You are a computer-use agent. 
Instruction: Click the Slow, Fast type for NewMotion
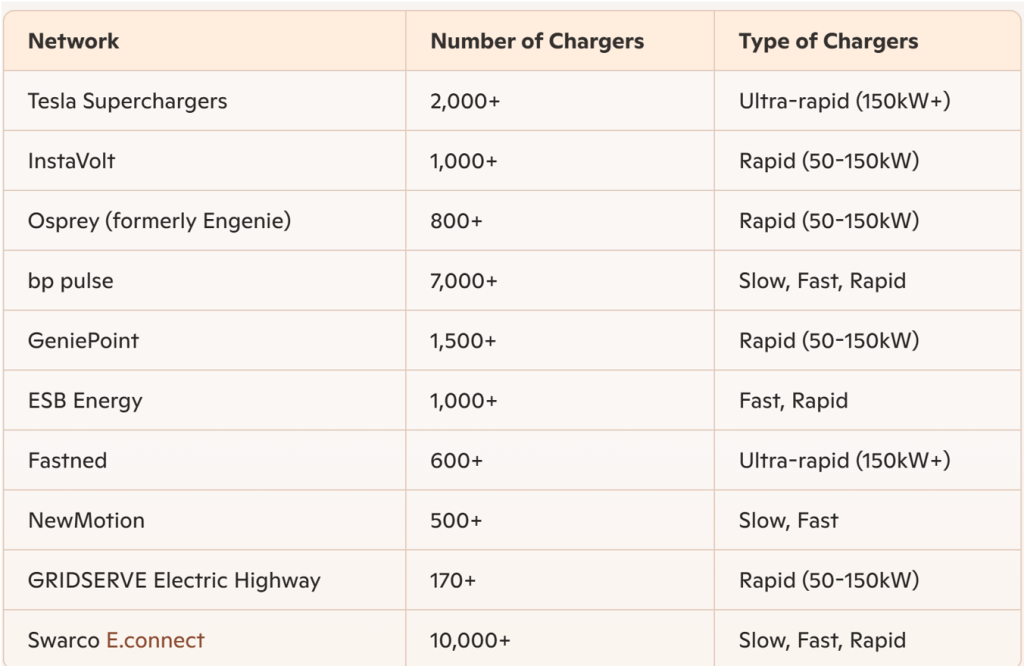pos(788,520)
